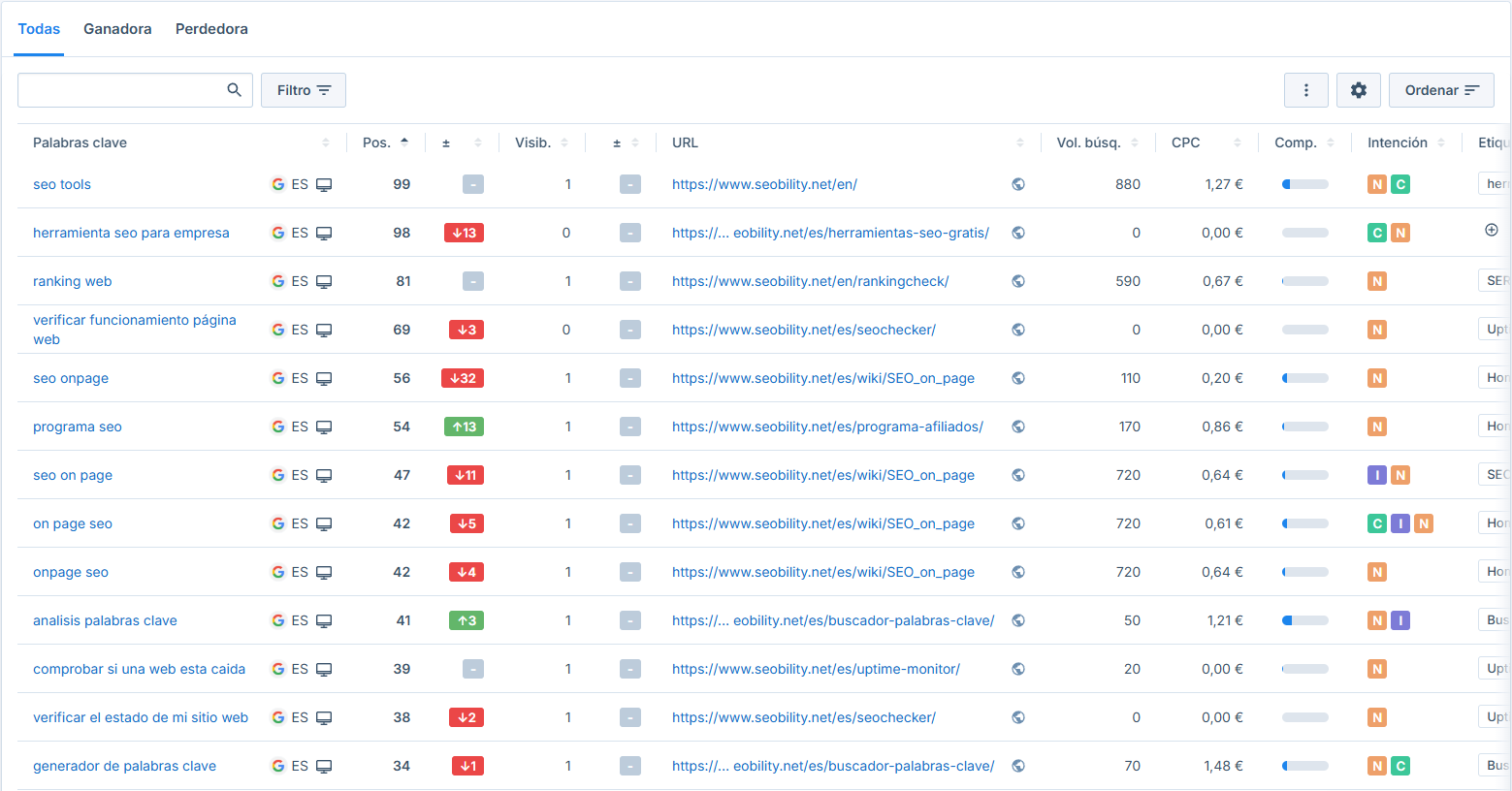Click I intent badge in 'seo on page' row
This screenshot has height=791, width=1512.
pos(1377,475)
